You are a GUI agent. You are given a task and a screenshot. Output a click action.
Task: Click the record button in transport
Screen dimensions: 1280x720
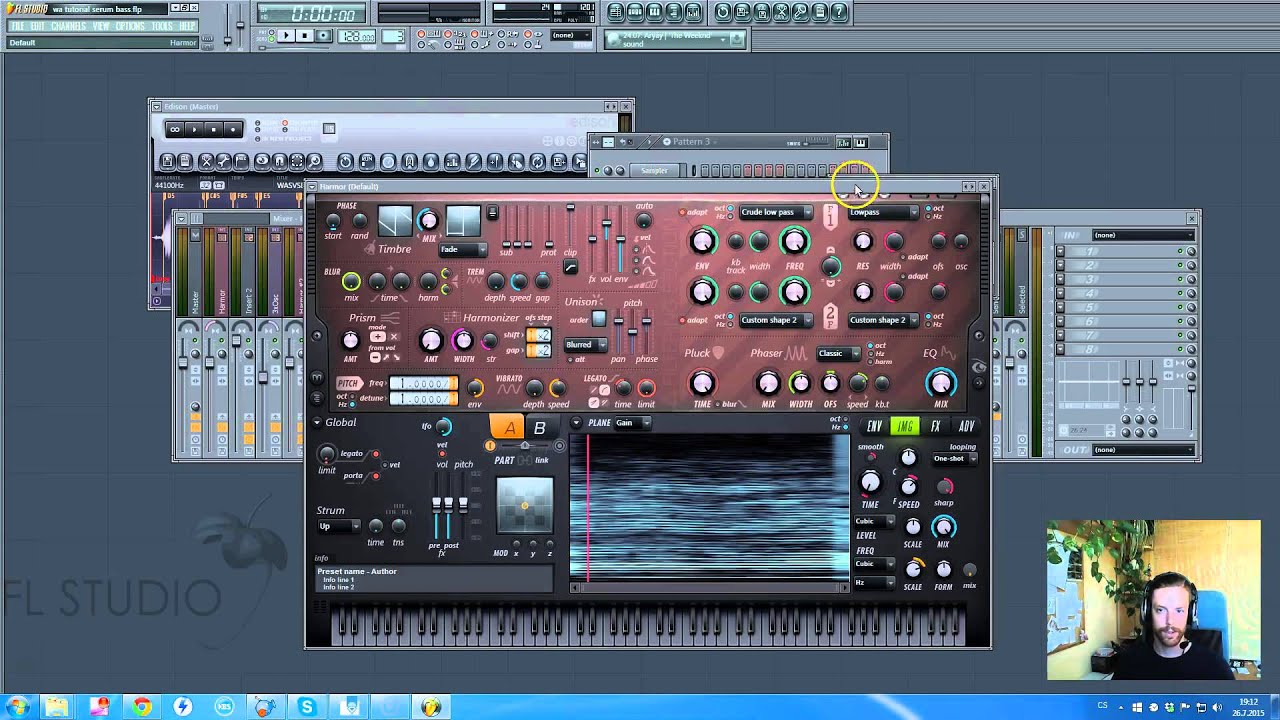tap(323, 36)
